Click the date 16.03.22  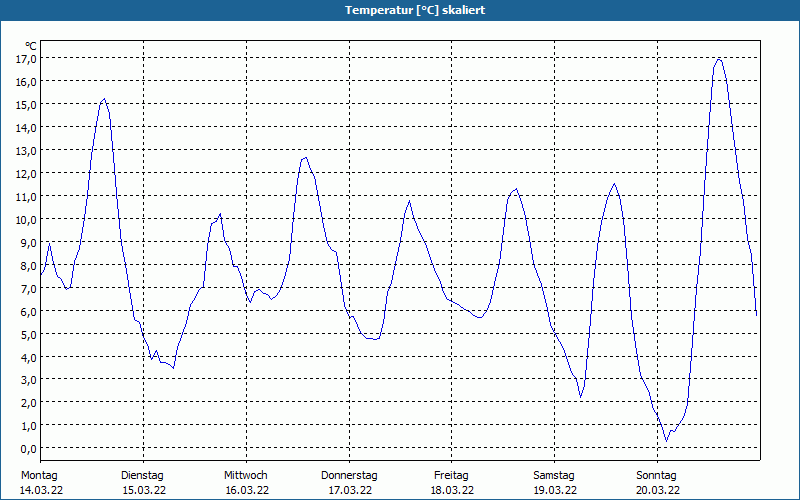tap(247, 490)
